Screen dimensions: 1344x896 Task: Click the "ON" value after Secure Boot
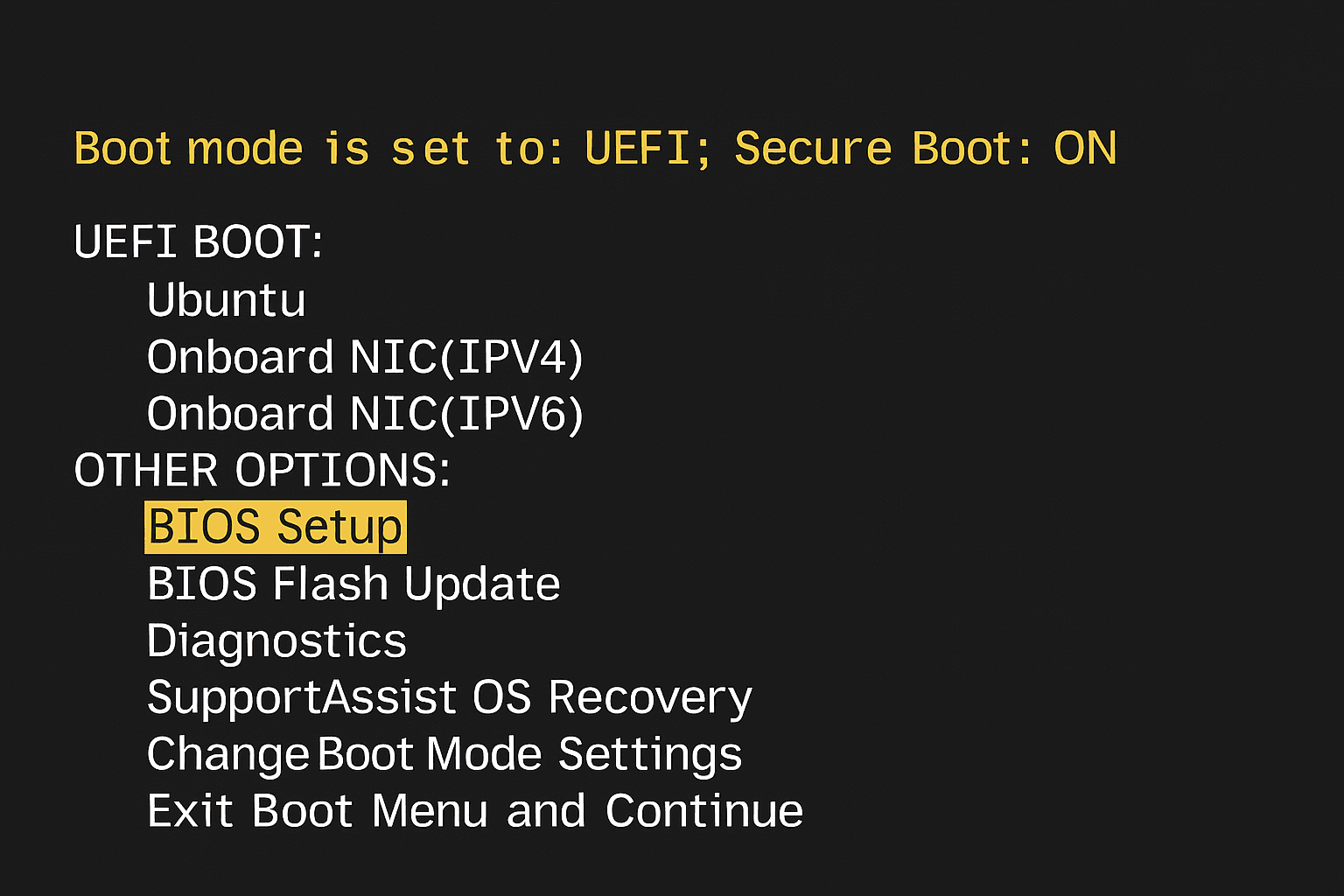coord(1085,149)
